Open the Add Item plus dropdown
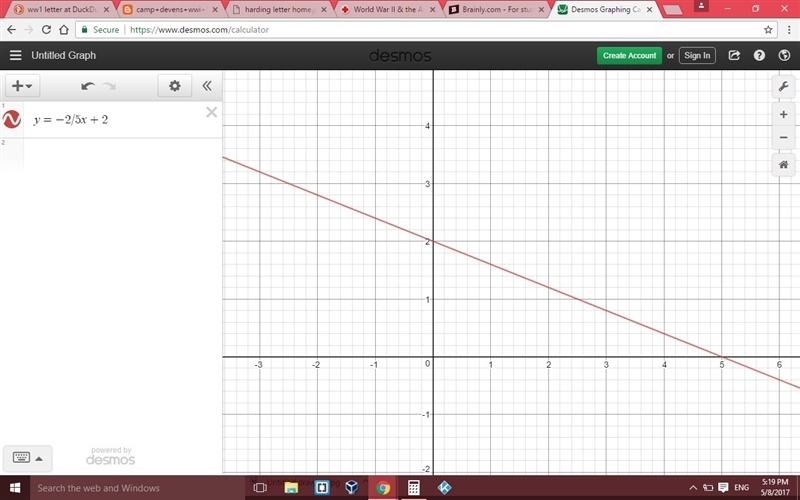 coord(22,86)
